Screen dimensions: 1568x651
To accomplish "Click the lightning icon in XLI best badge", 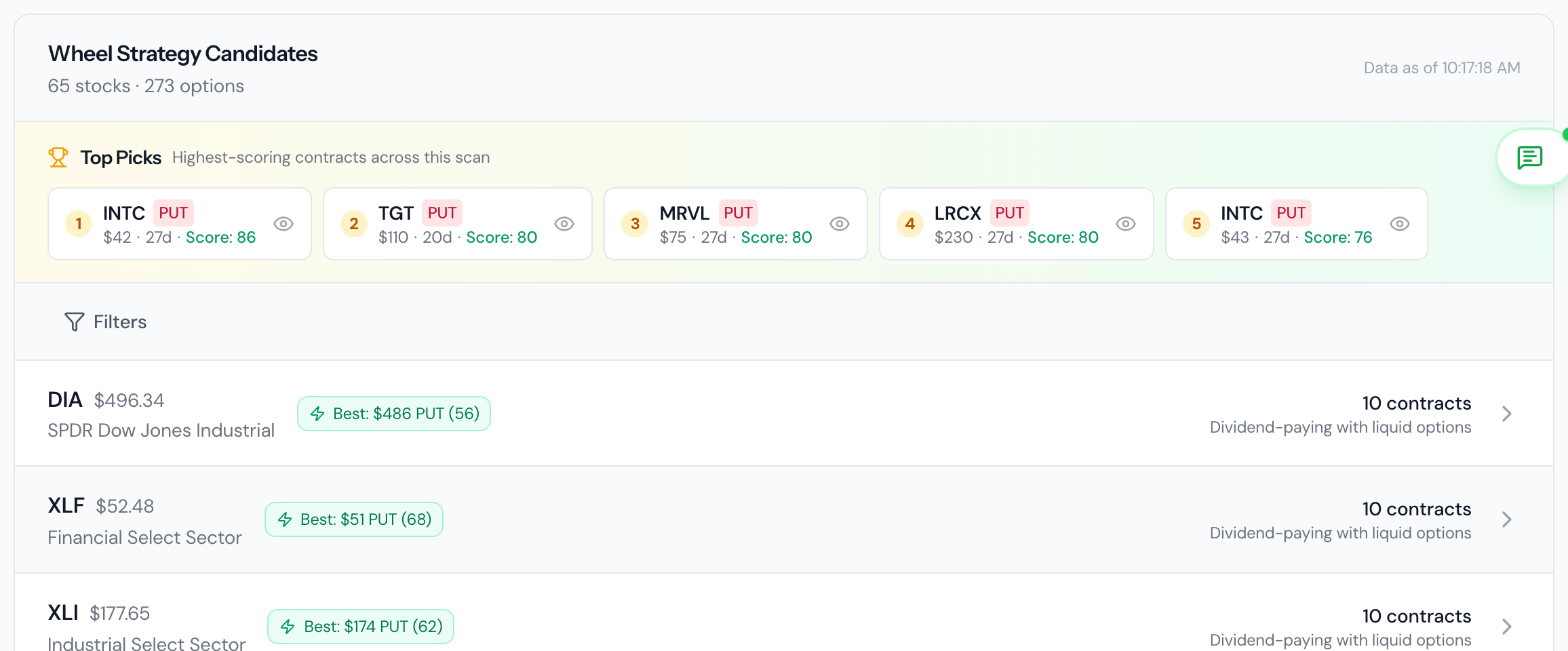I will 288,626.
